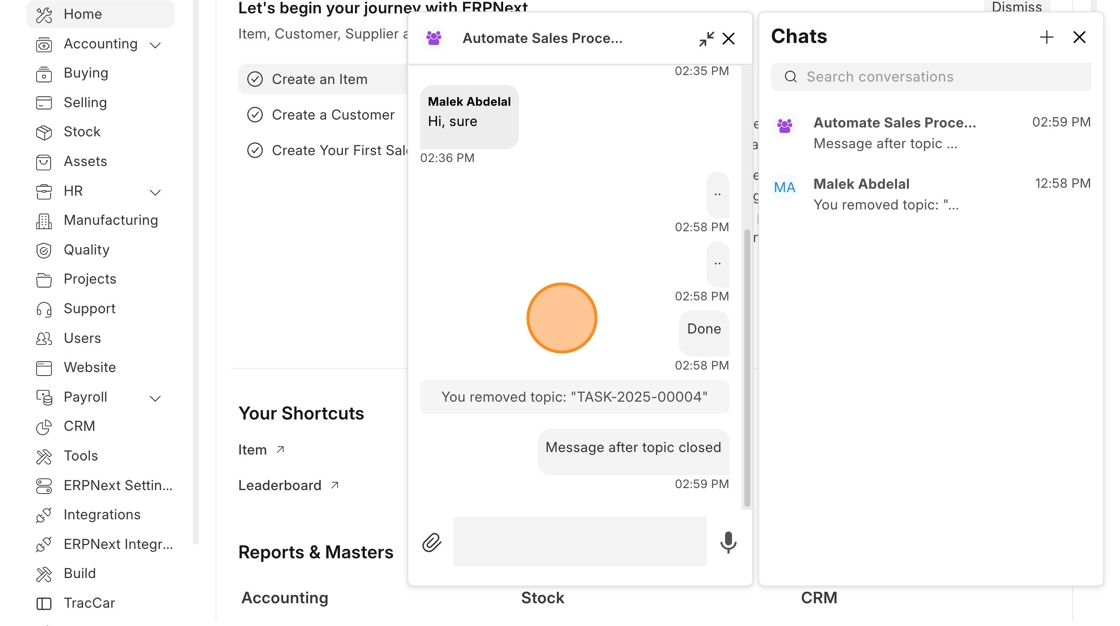Image resolution: width=1120 pixels, height=626 pixels.
Task: Toggle the Create Your First Sales step checkmark
Action: point(255,151)
